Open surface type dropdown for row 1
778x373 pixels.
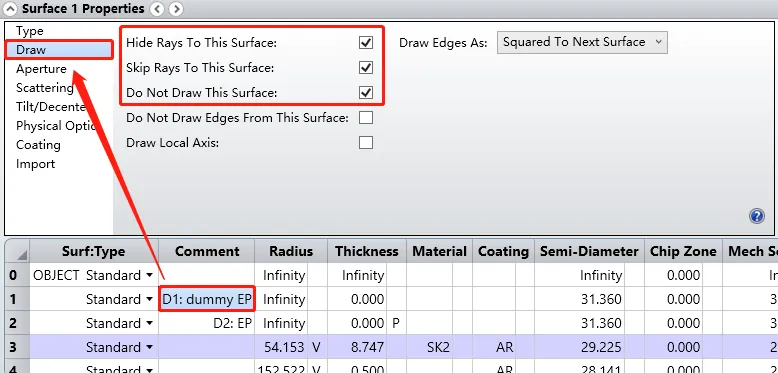coord(150,300)
